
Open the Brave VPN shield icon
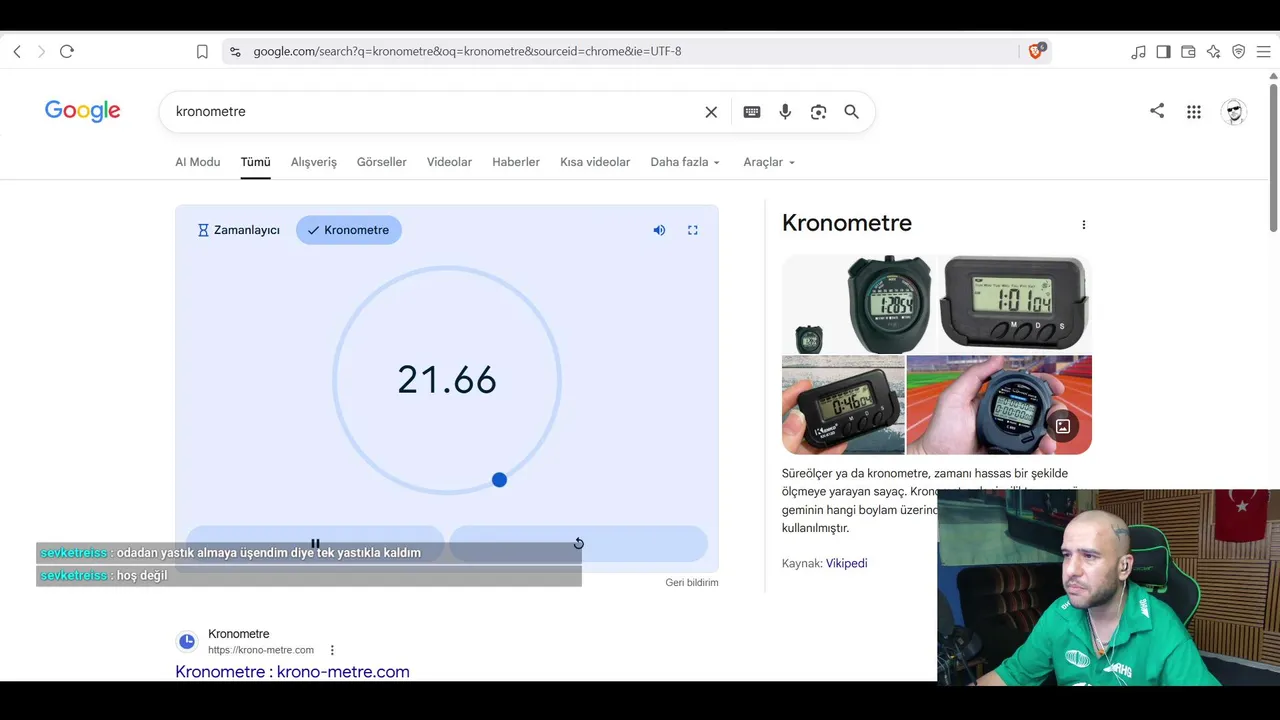point(1238,51)
